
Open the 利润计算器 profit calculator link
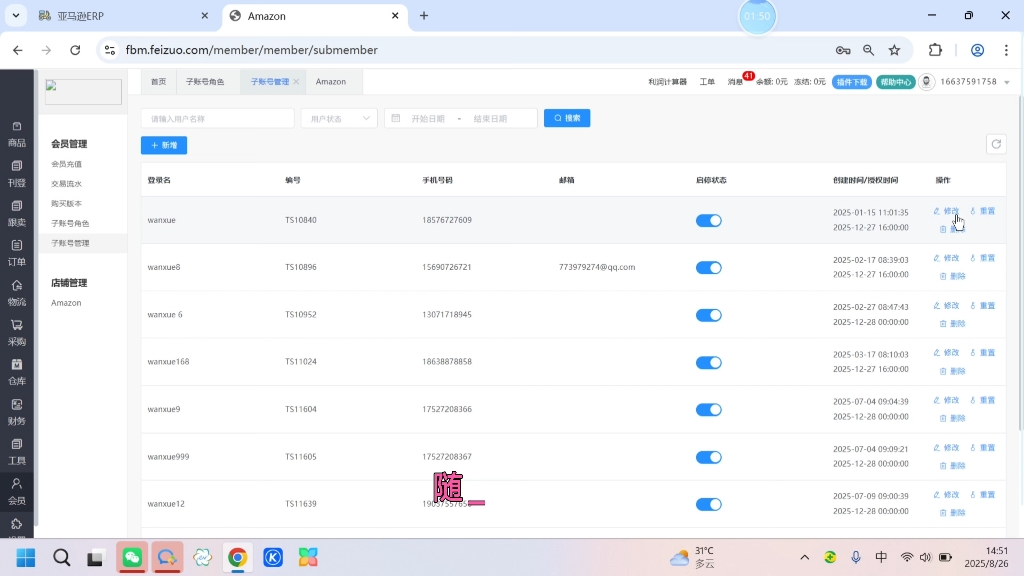(x=667, y=82)
